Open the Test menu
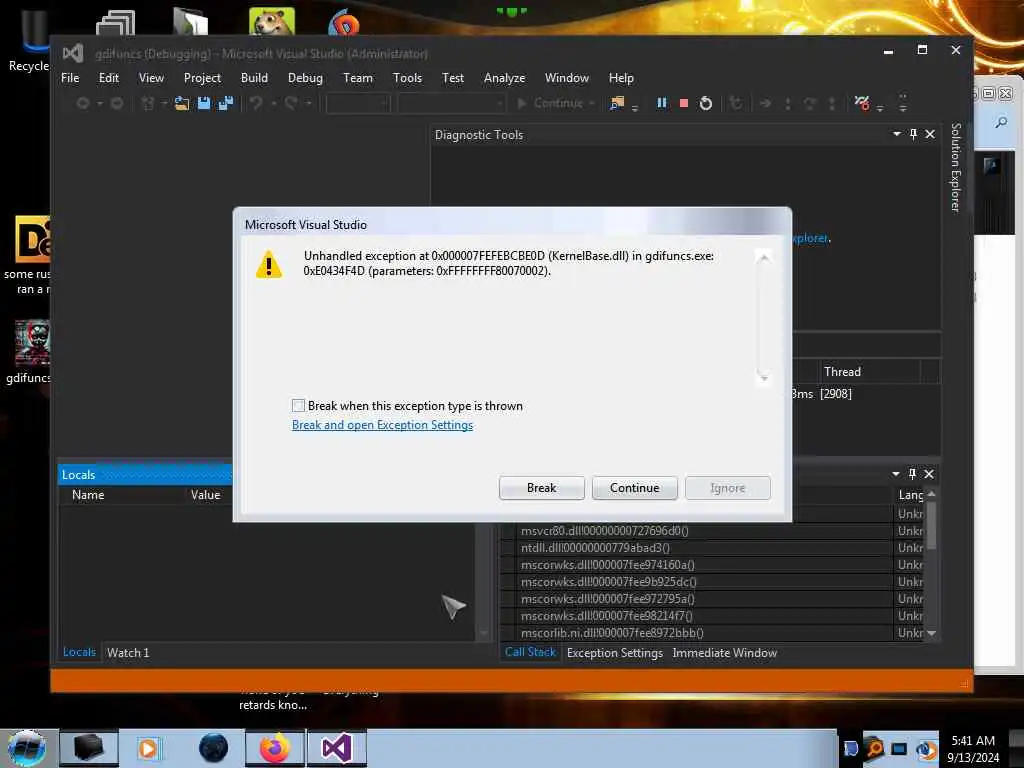The width and height of the screenshot is (1024, 768). pos(453,78)
